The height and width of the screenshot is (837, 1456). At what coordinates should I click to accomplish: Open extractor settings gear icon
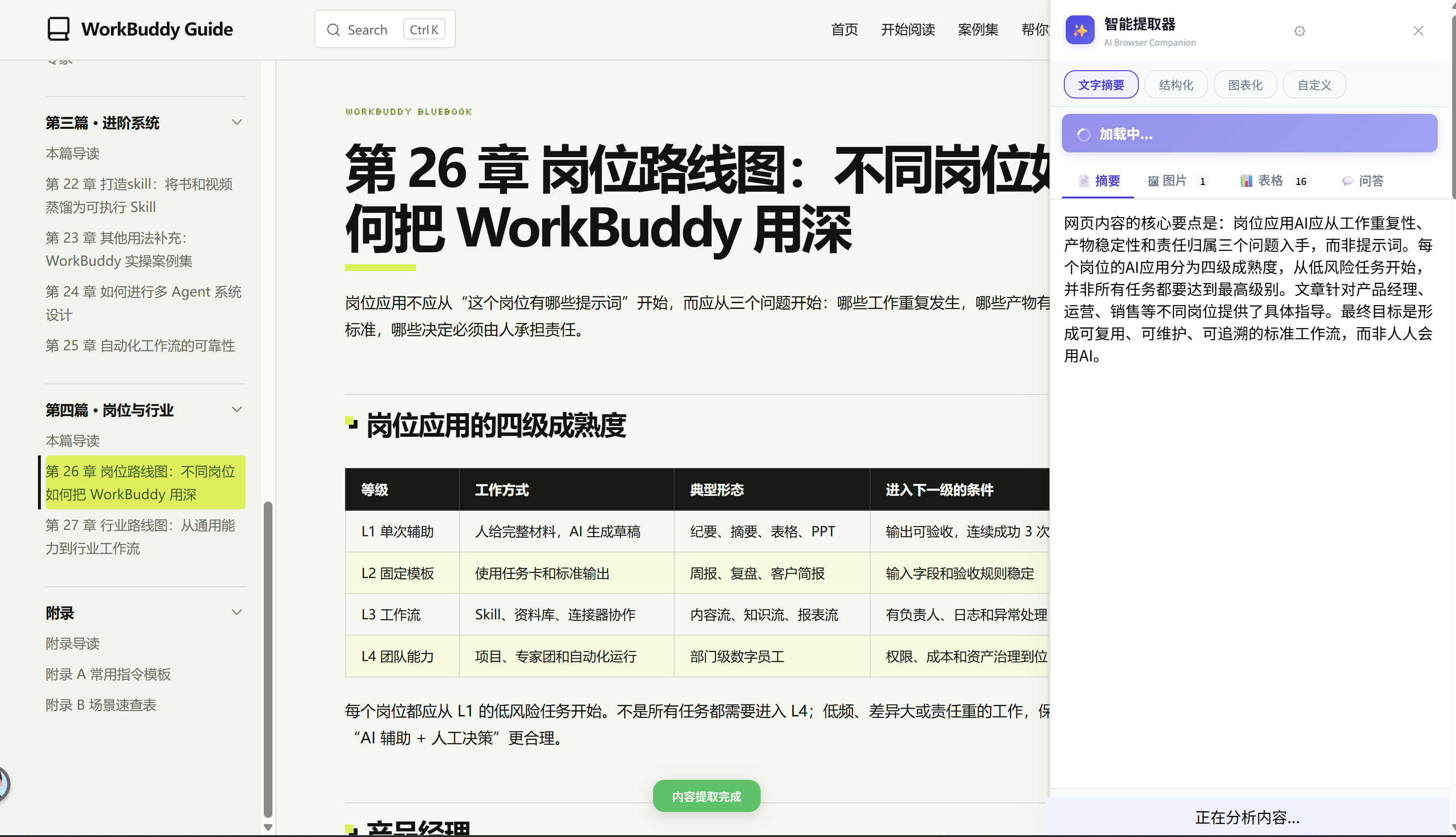tap(1299, 31)
